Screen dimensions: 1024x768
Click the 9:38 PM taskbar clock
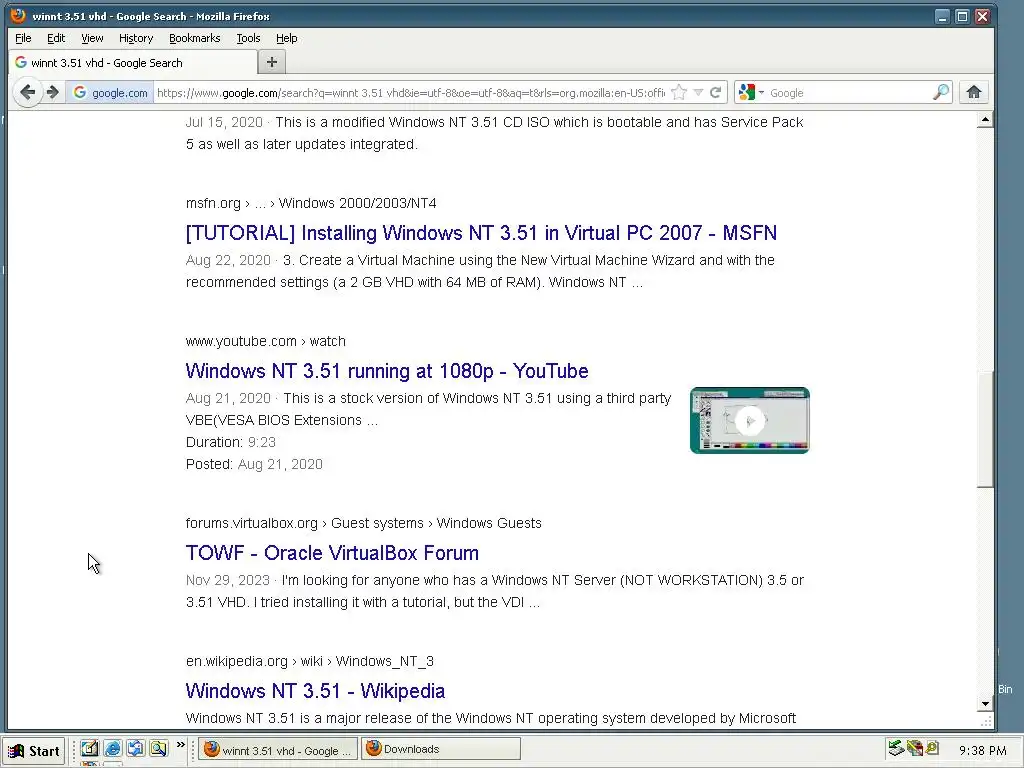[x=982, y=750]
